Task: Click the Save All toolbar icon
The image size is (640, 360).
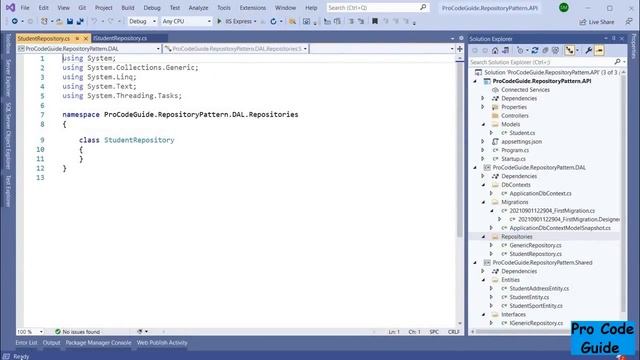Action: 80,21
